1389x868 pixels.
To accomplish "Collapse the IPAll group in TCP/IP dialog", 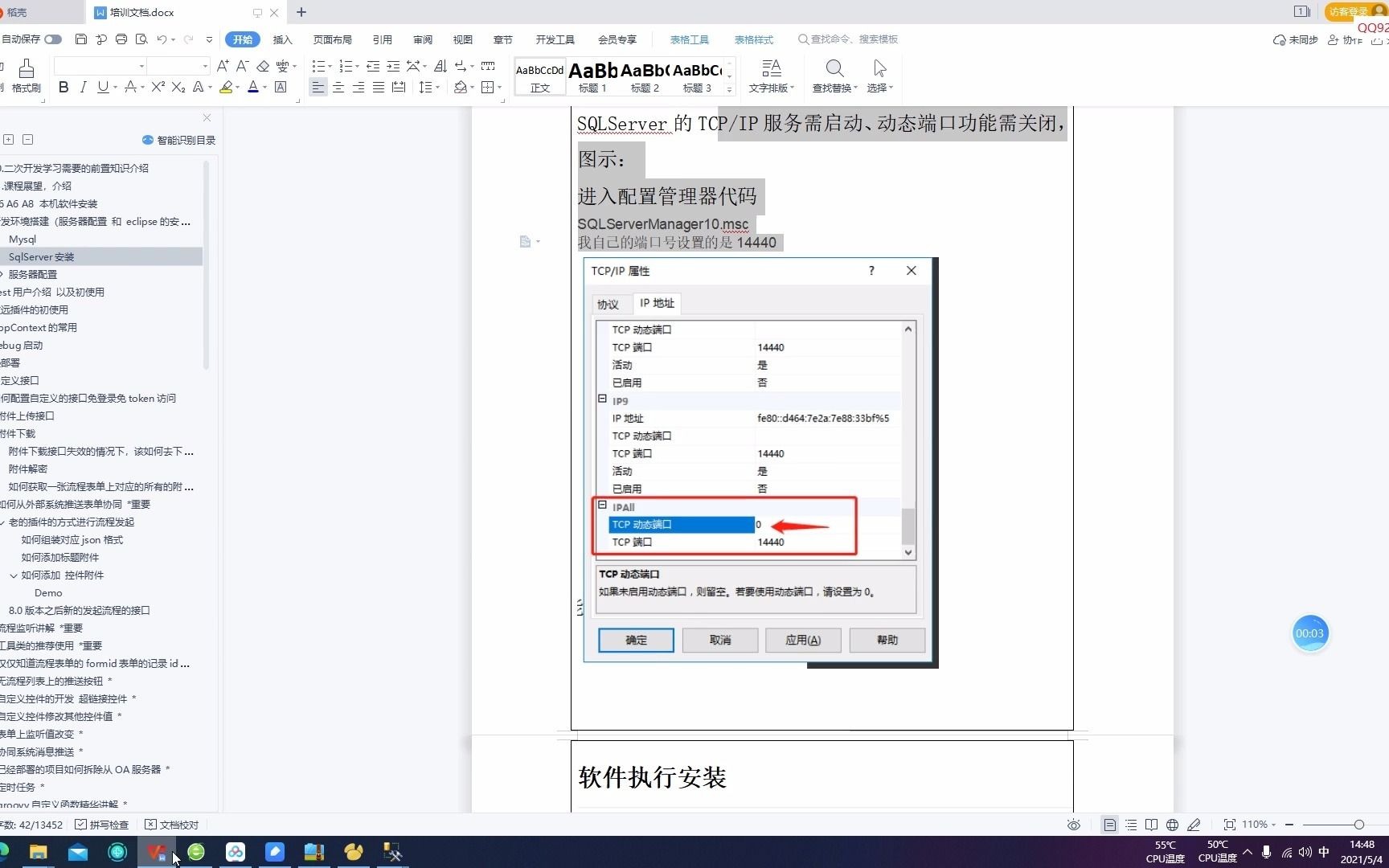I will [x=602, y=505].
